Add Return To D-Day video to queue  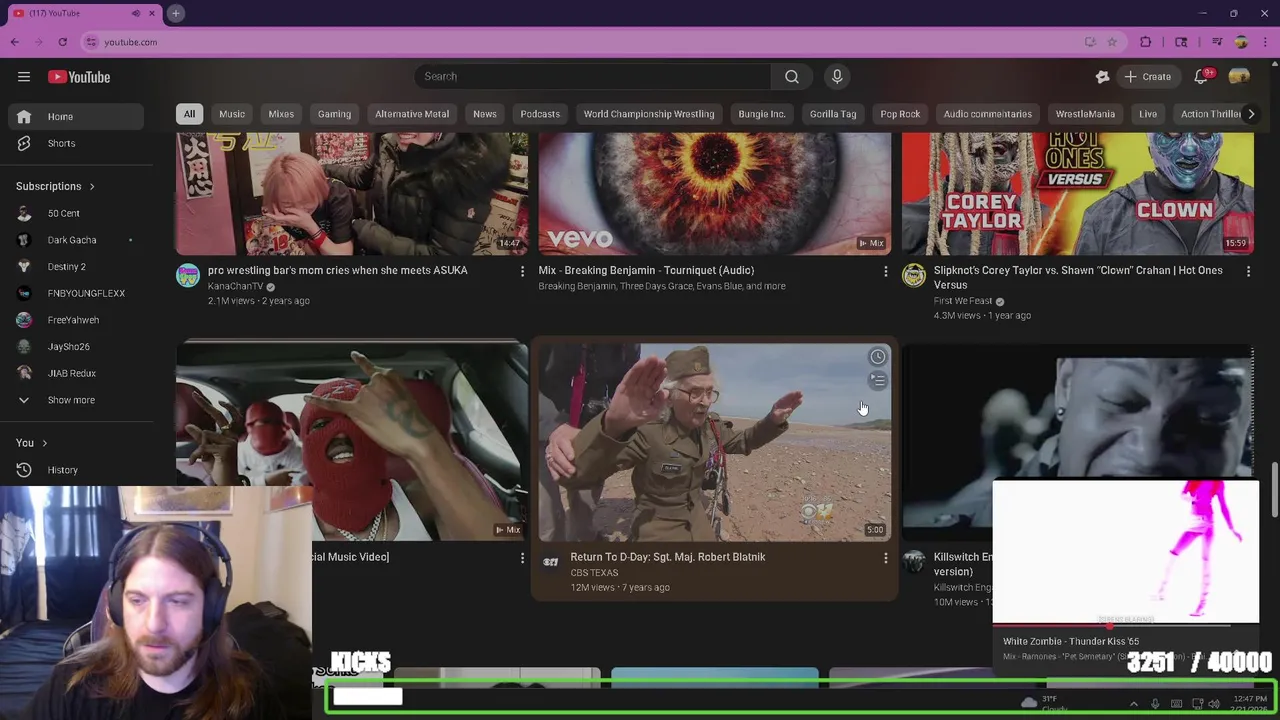coord(877,381)
